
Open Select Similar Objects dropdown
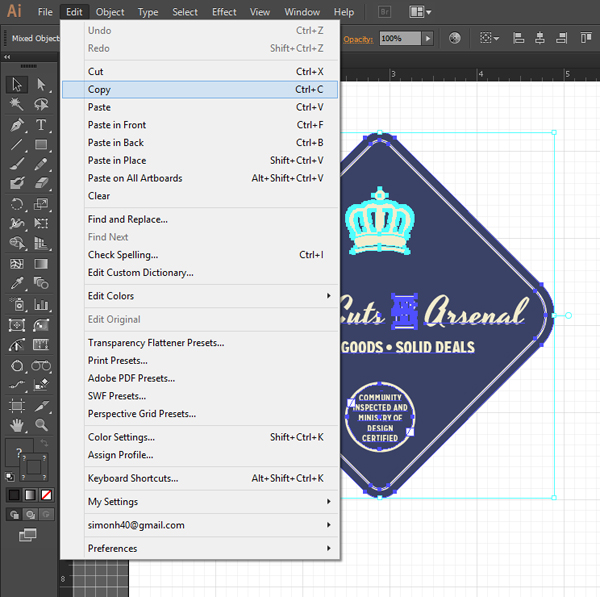click(489, 38)
